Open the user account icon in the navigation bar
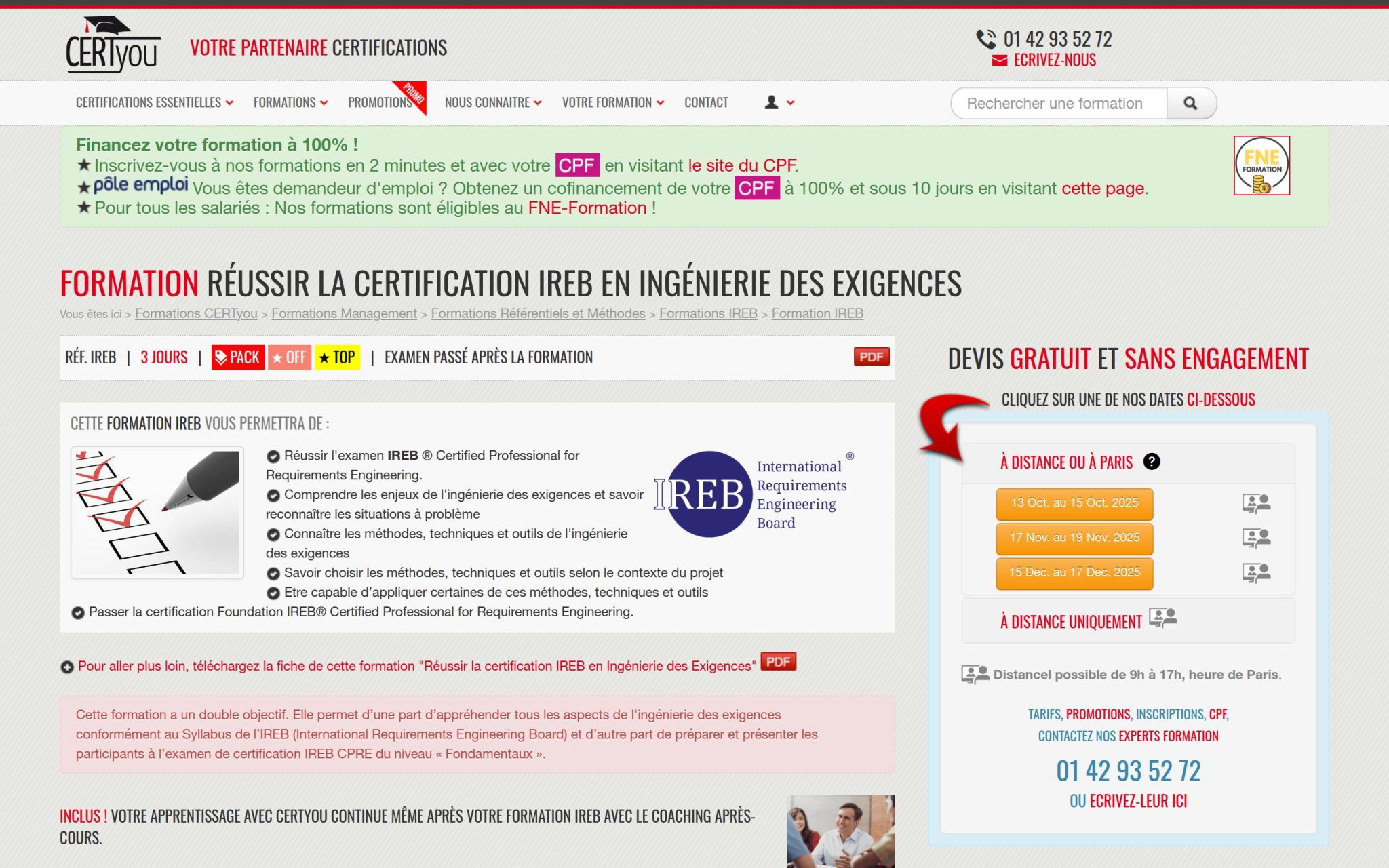The width and height of the screenshot is (1389, 868). [771, 102]
